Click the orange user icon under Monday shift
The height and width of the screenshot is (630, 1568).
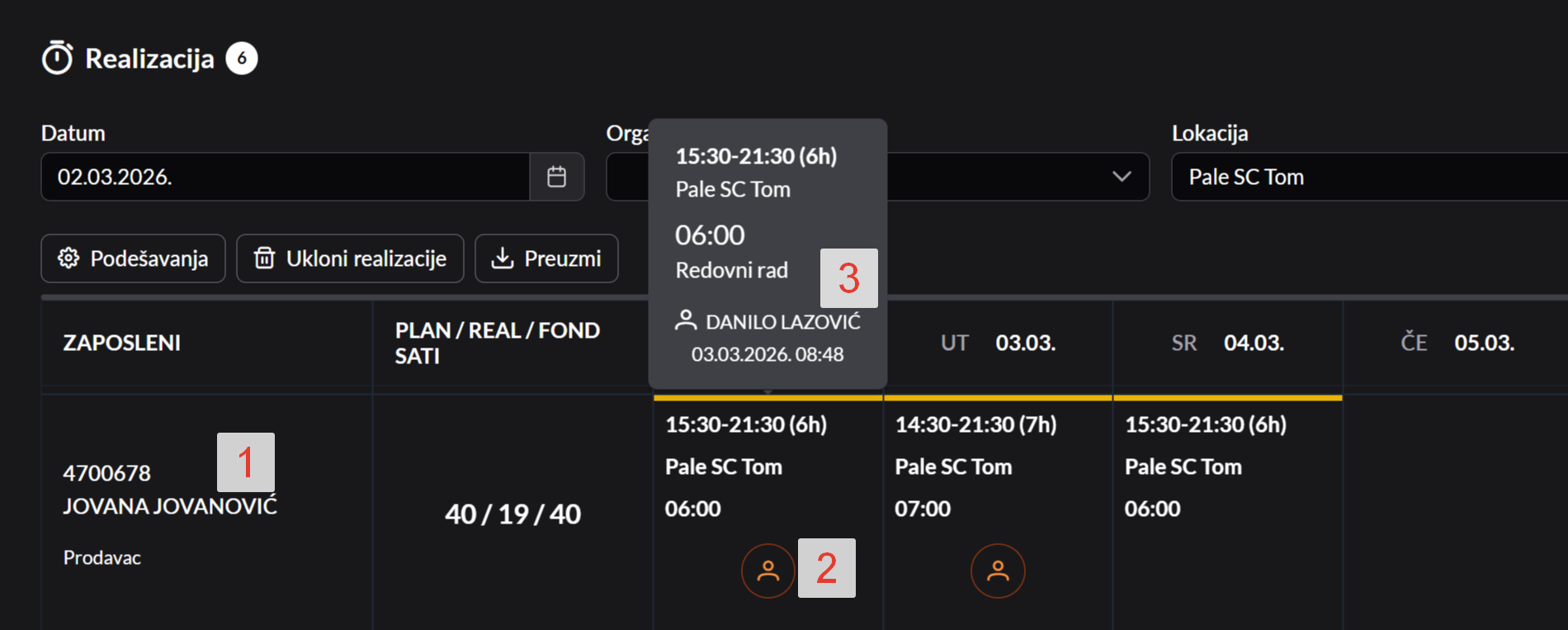click(767, 571)
